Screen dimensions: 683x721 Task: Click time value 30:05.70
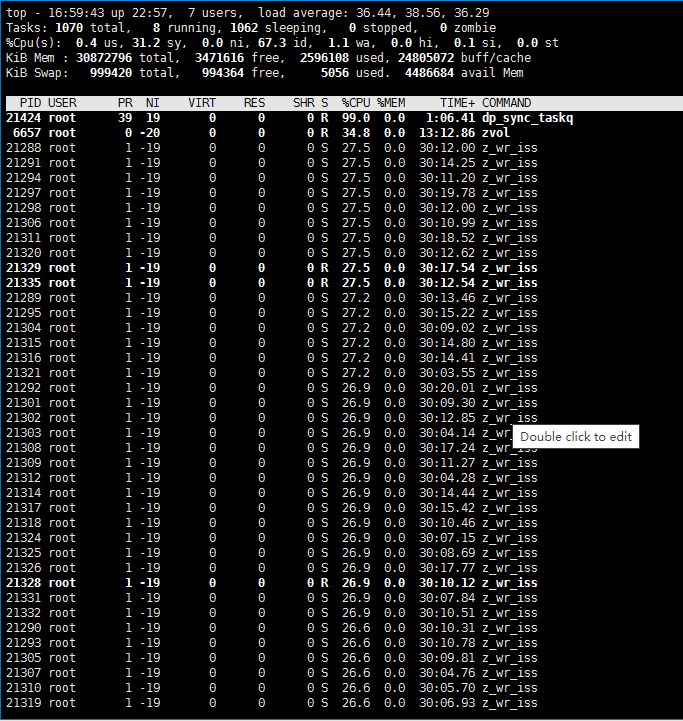[x=447, y=688]
